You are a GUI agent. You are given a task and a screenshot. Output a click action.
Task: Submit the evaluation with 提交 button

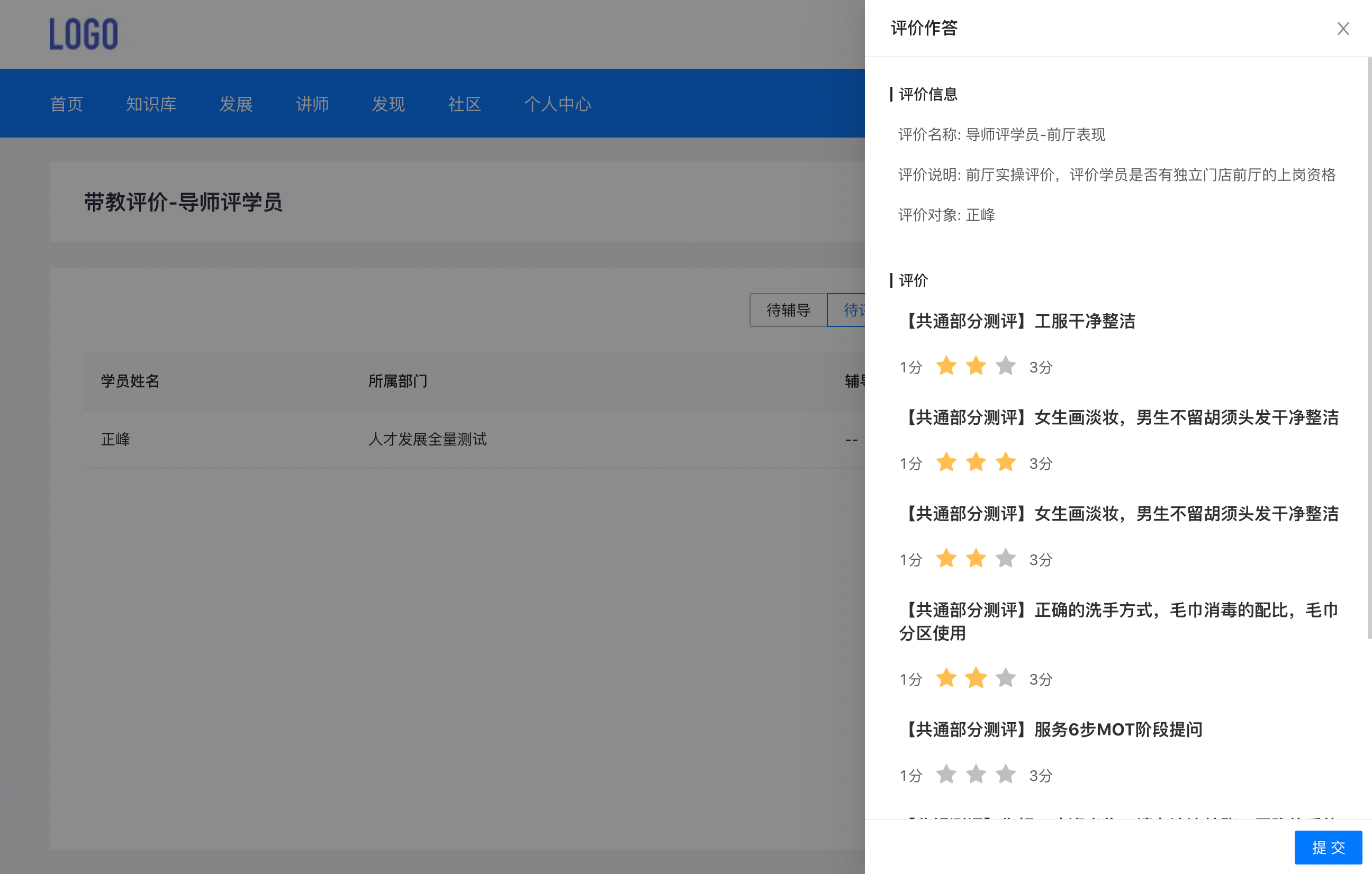click(x=1328, y=847)
